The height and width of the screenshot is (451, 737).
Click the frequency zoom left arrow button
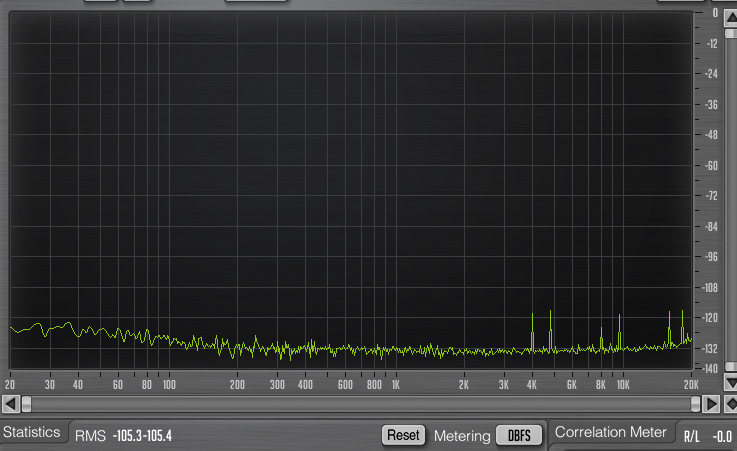pyautogui.click(x=11, y=404)
